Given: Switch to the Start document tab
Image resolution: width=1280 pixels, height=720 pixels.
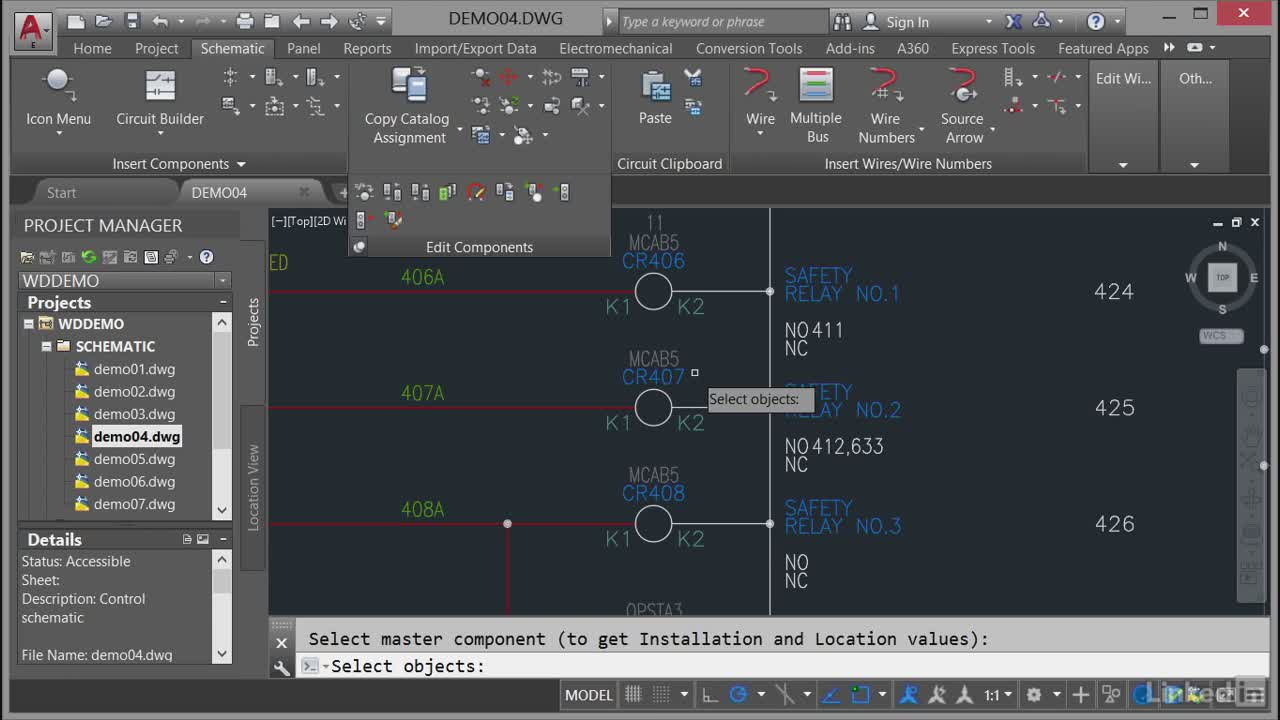Looking at the screenshot, I should 61,192.
